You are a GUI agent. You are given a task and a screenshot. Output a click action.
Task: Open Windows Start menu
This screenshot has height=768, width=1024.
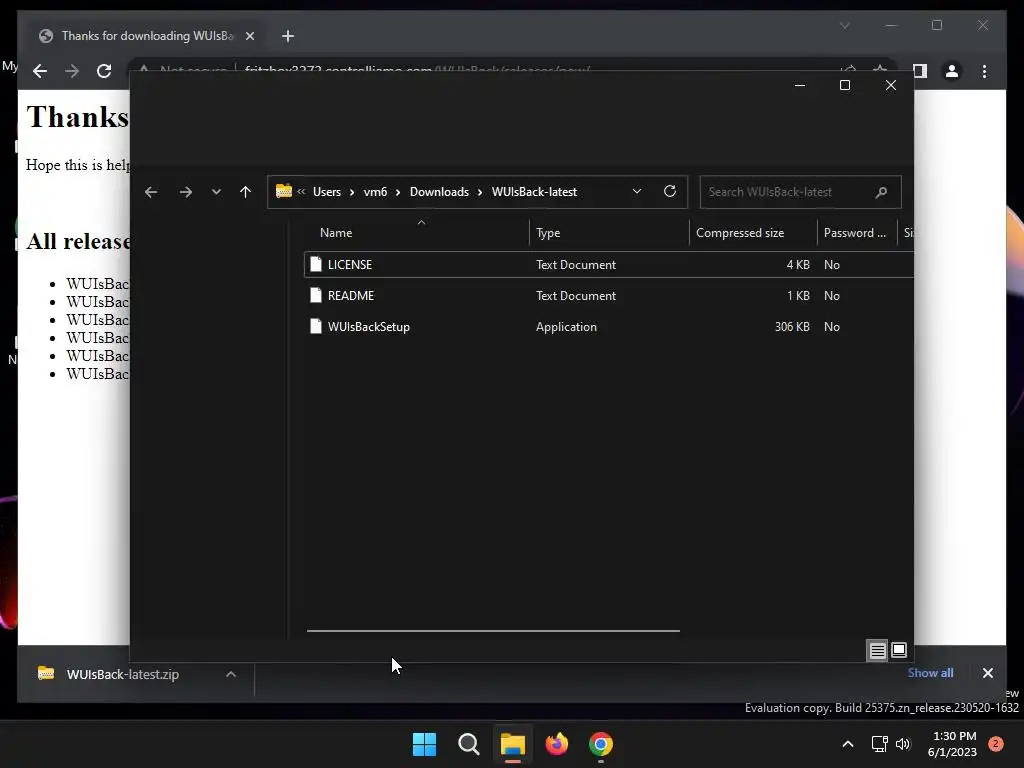424,744
